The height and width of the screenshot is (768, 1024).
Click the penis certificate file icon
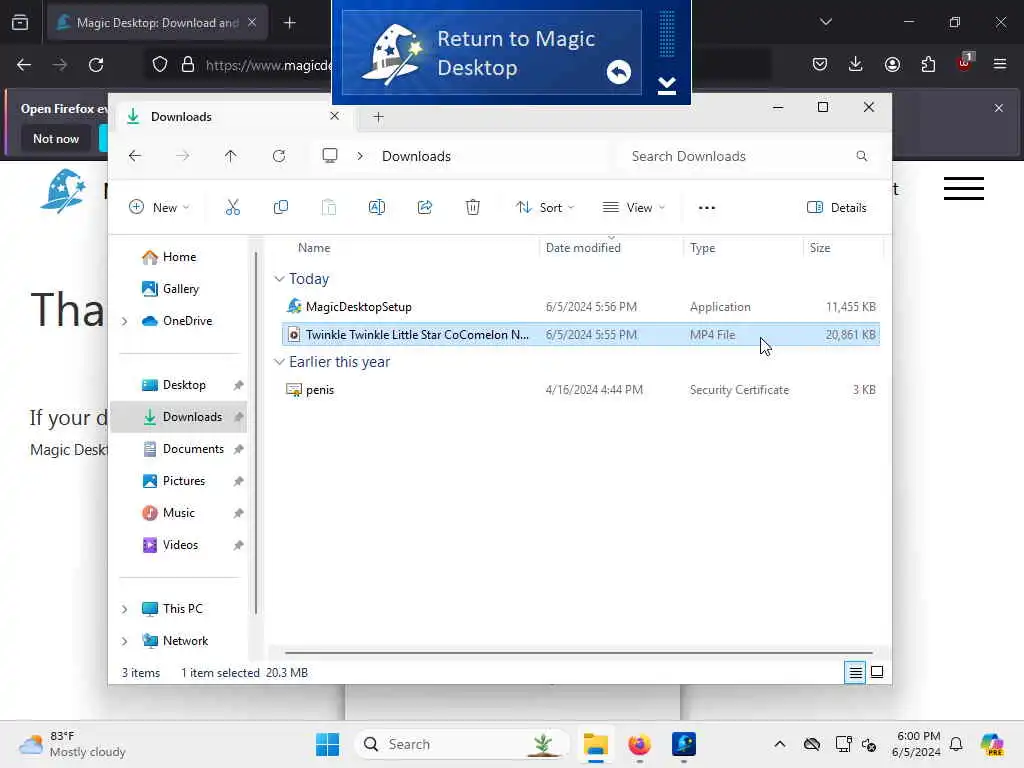pyautogui.click(x=294, y=390)
